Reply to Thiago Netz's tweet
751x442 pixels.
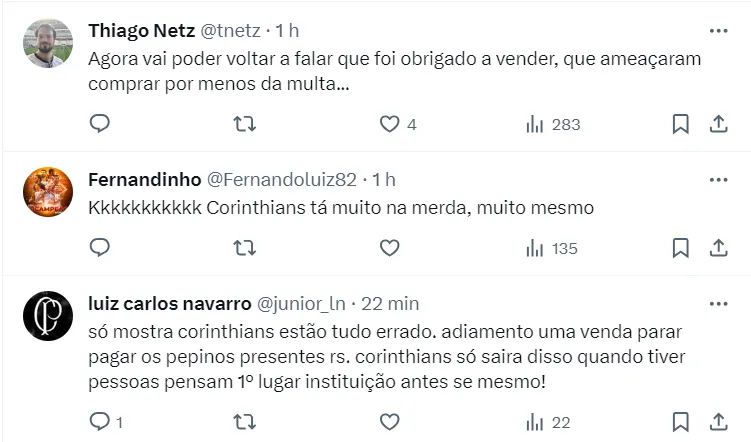[99, 124]
